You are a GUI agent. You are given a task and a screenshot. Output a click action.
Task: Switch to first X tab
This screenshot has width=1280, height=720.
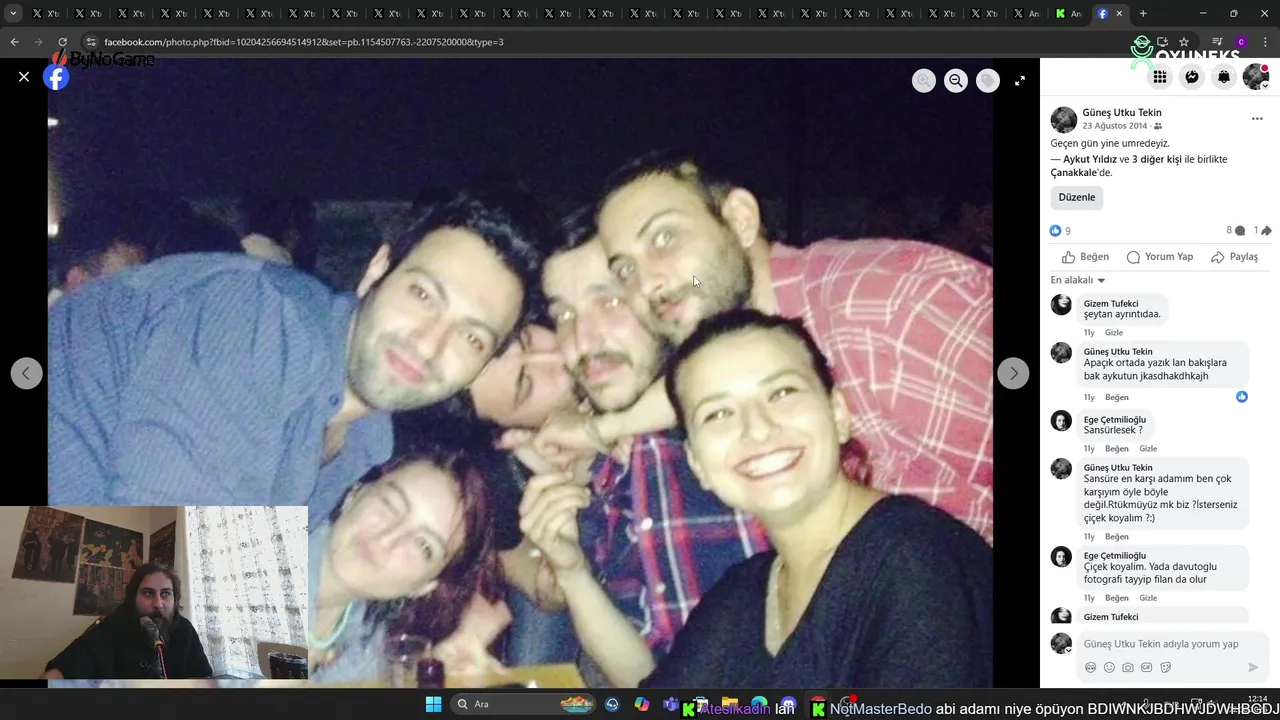pos(47,13)
